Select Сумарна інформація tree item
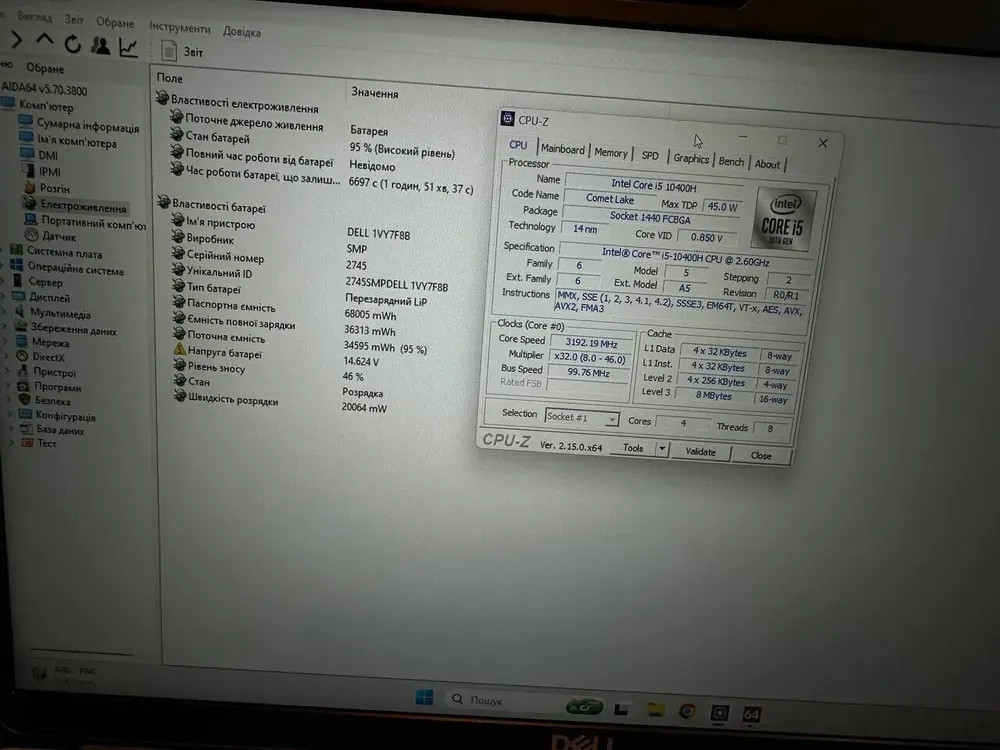Viewport: 1000px width, 750px height. pyautogui.click(x=87, y=126)
